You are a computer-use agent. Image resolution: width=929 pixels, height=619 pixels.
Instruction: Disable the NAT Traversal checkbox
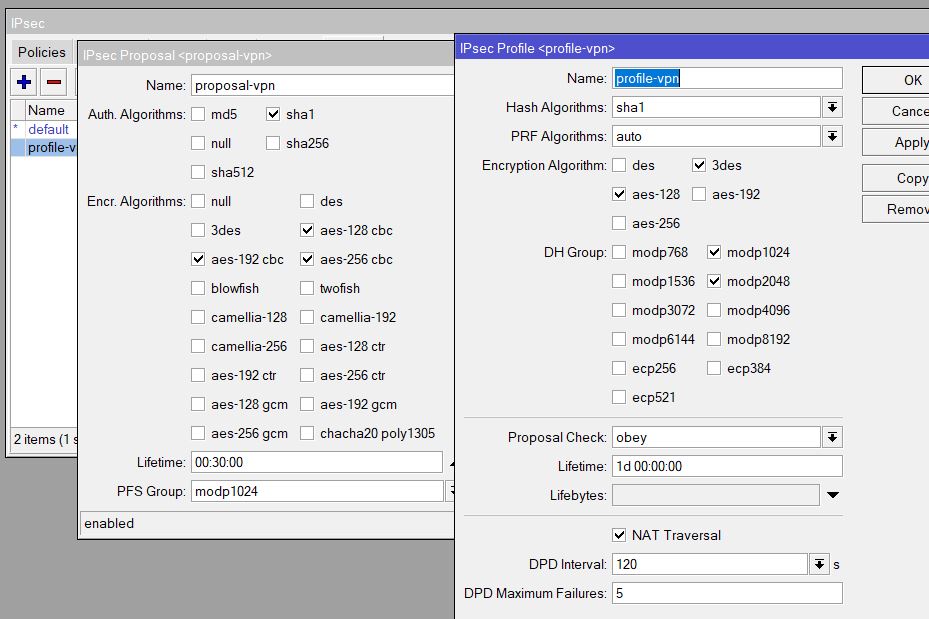(x=619, y=535)
